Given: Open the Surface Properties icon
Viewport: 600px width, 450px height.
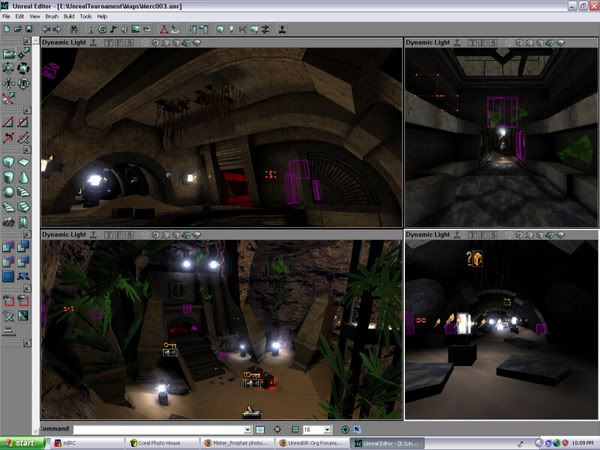Looking at the screenshot, I should click(x=204, y=29).
